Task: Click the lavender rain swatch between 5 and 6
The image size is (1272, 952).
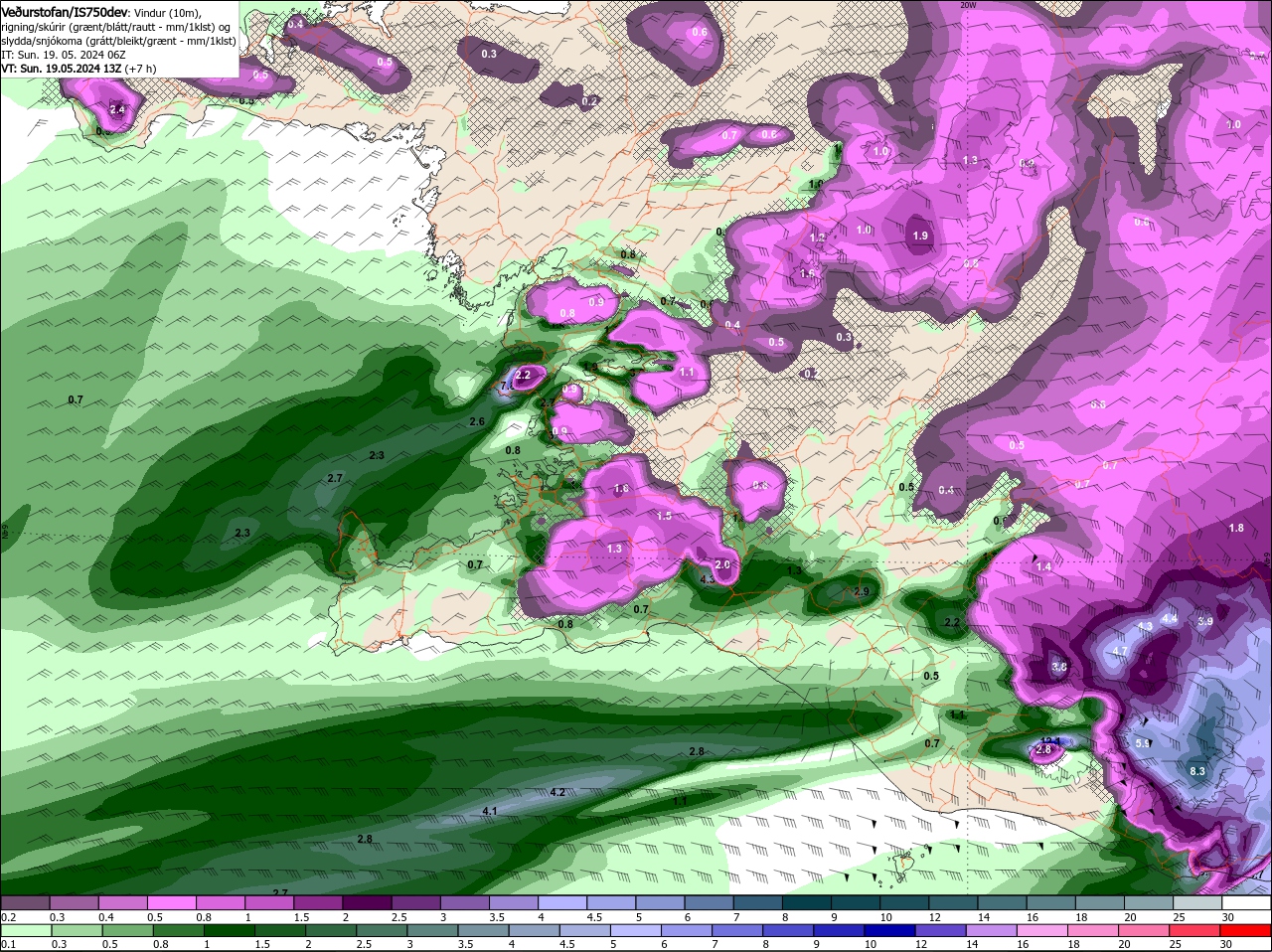Action: pyautogui.click(x=637, y=930)
